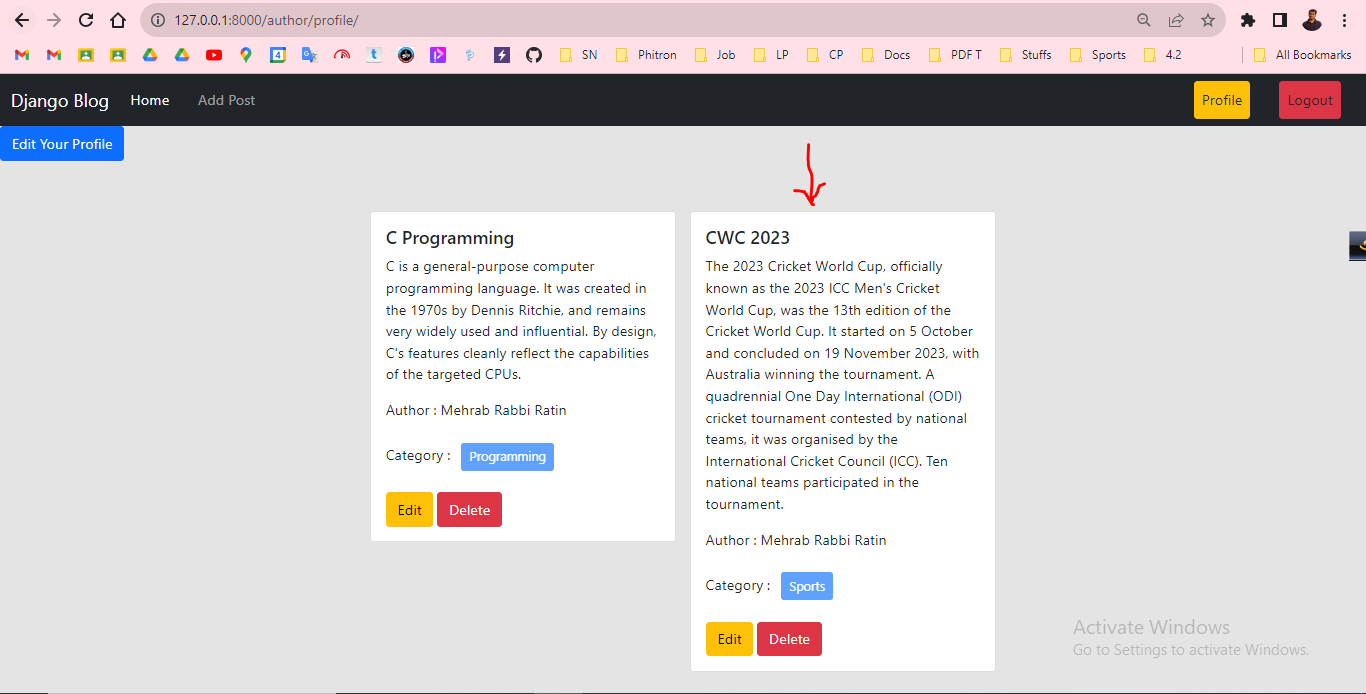This screenshot has height=694, width=1366.
Task: Open the Extensions puzzle-piece icon
Action: [1247, 20]
